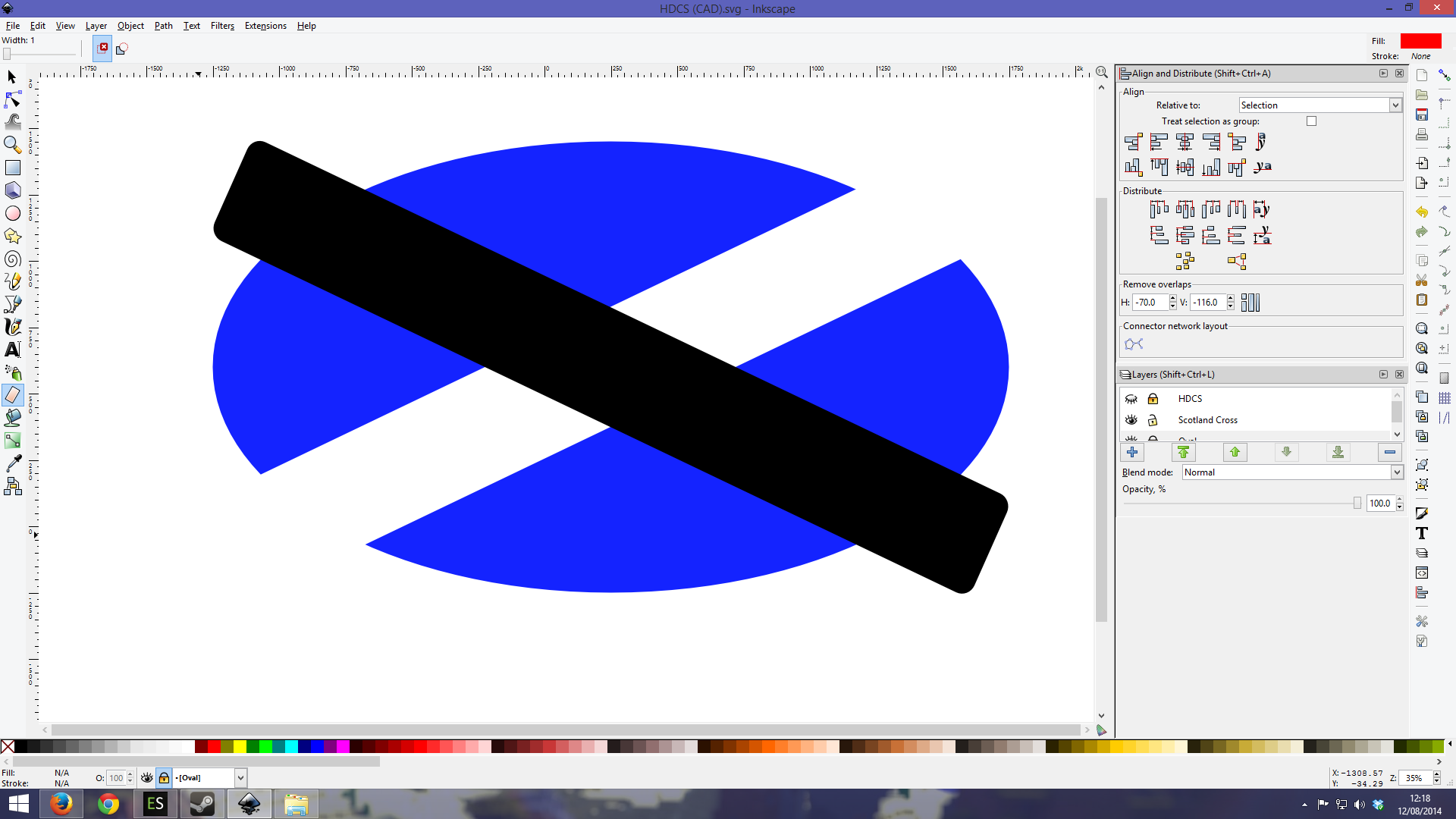This screenshot has height=819, width=1456.
Task: Open the selector style dropdown near Oval
Action: [240, 777]
